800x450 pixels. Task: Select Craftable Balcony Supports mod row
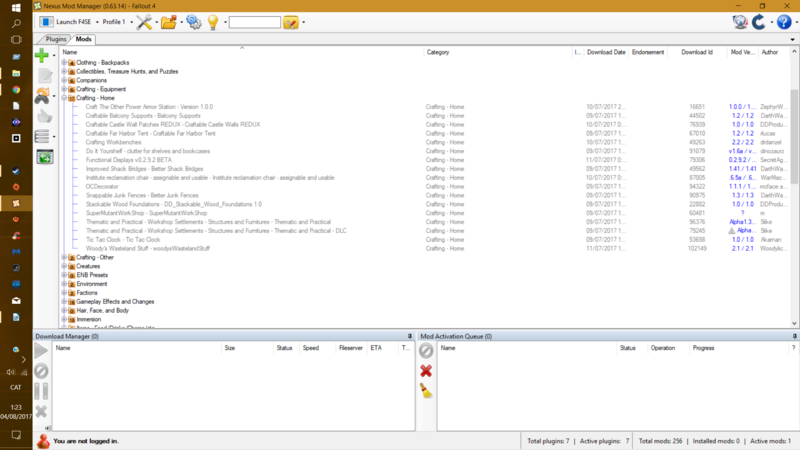point(143,116)
